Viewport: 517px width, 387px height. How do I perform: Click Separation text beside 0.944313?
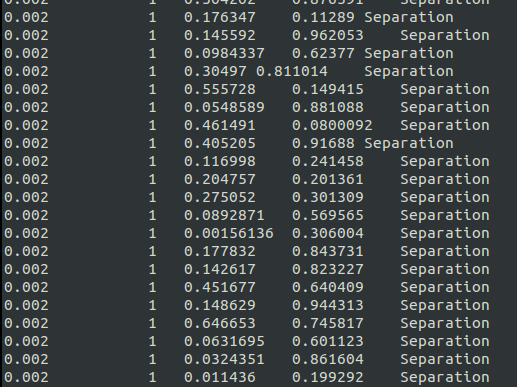(x=445, y=306)
